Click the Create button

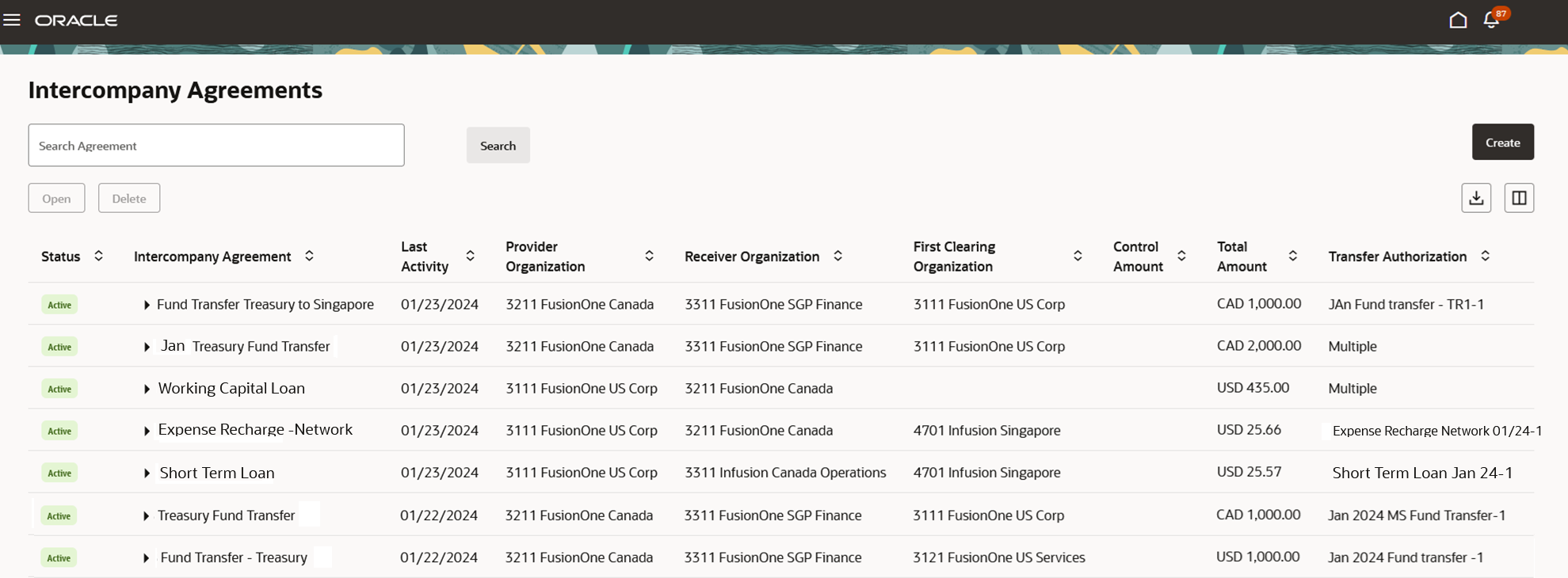tap(1502, 143)
